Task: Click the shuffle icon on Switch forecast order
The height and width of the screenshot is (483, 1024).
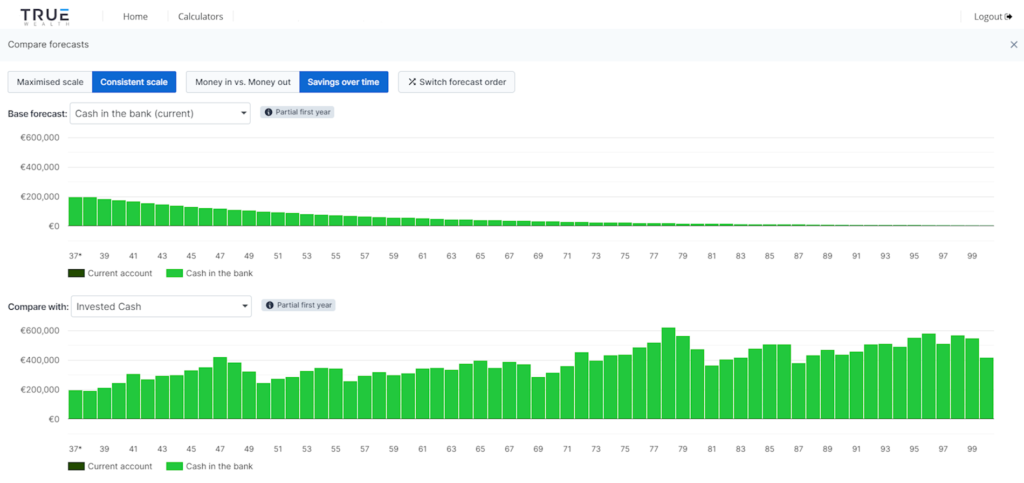Action: point(412,82)
